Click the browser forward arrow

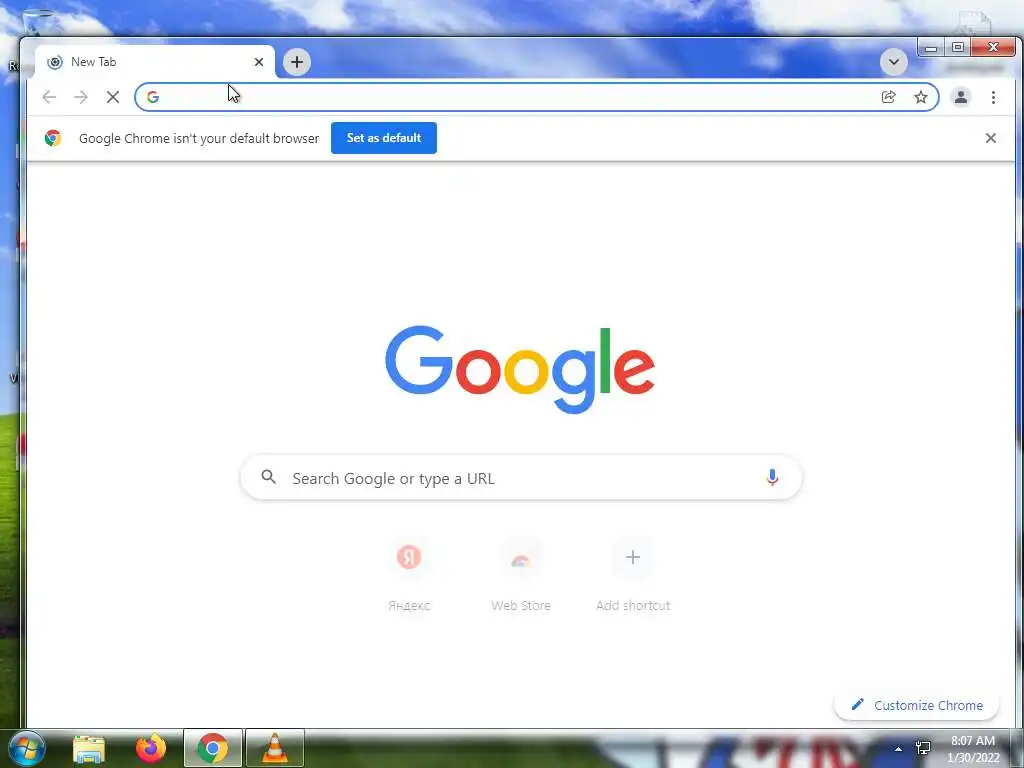[x=80, y=97]
